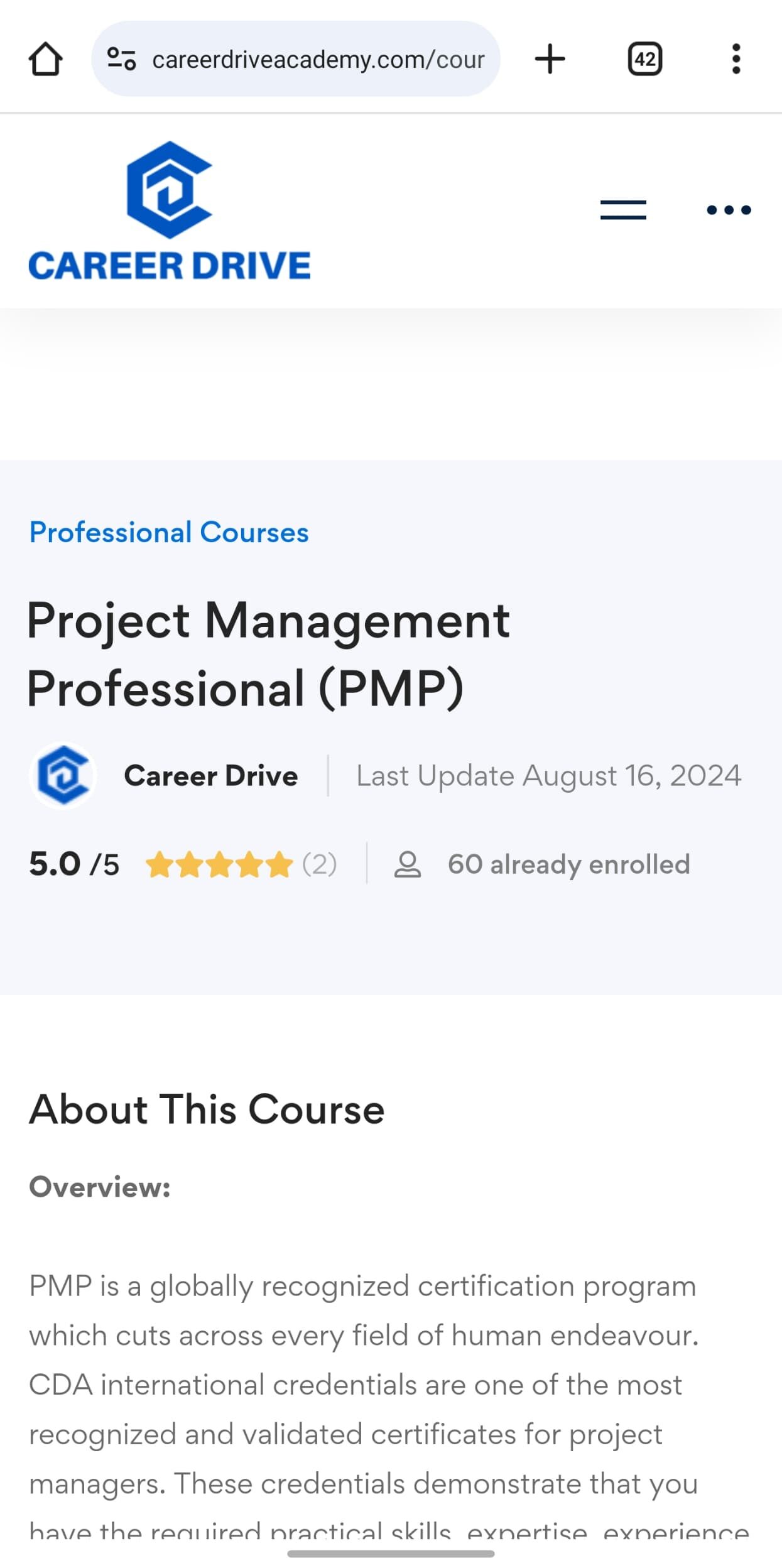Open the website's three-dot options menu
This screenshot has width=782, height=1568.
[x=727, y=210]
